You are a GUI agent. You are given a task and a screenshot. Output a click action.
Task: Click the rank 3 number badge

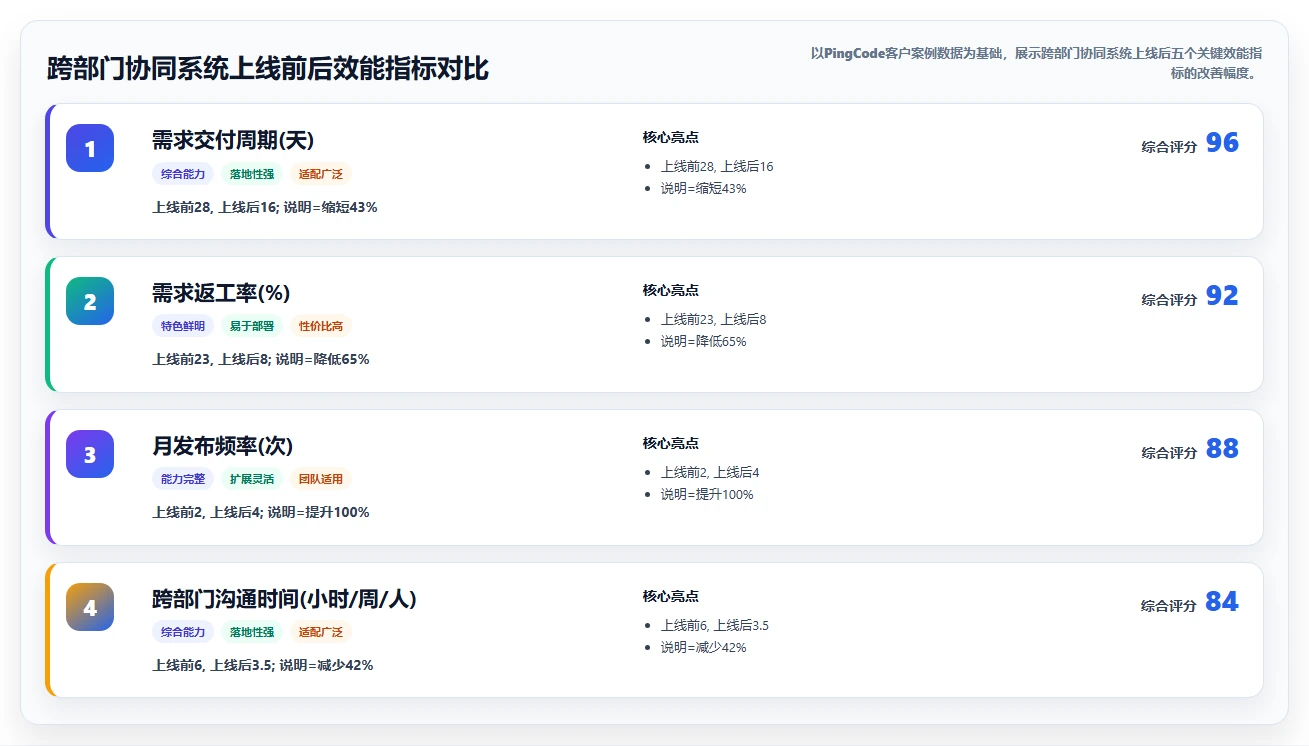(x=90, y=454)
